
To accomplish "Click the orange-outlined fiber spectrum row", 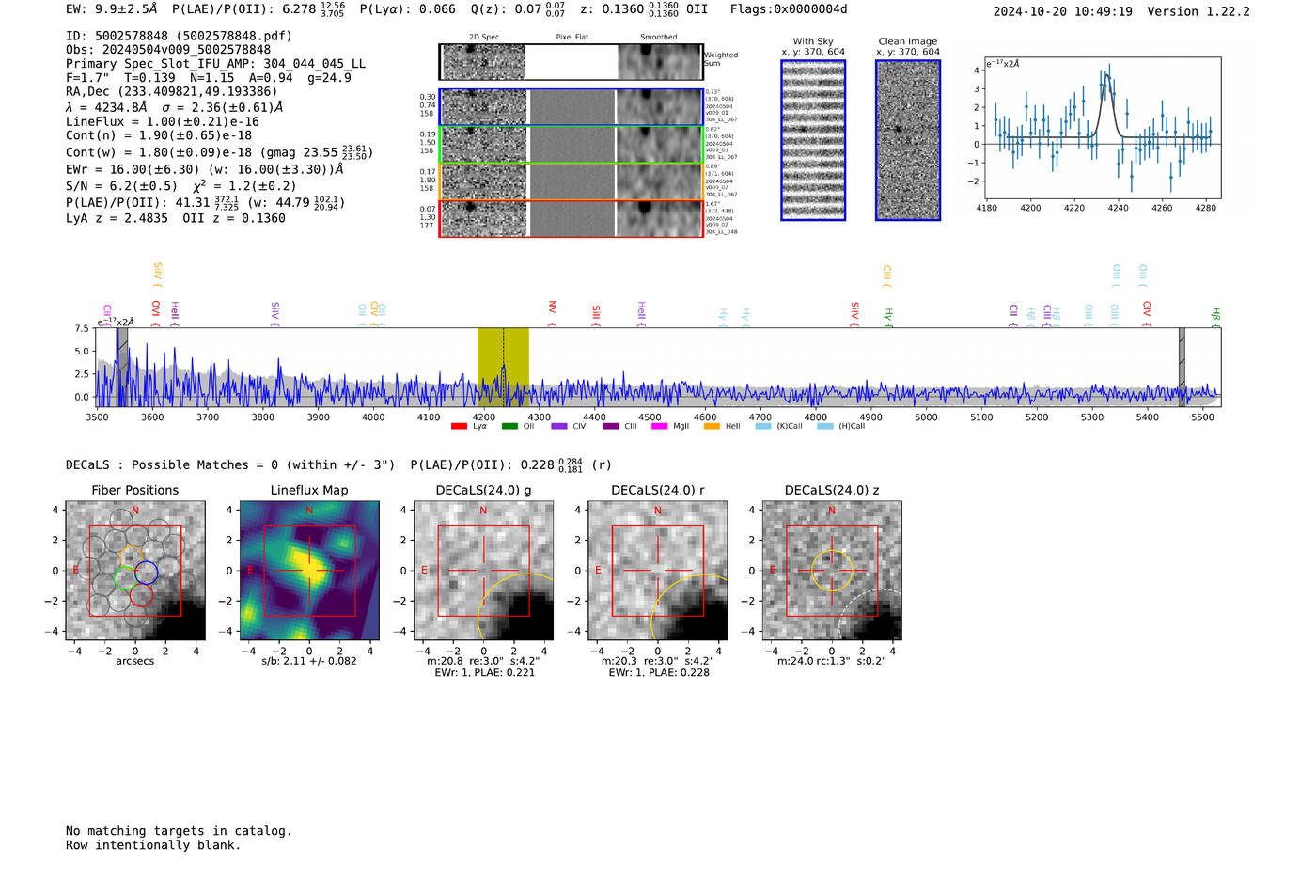I will 571,181.
